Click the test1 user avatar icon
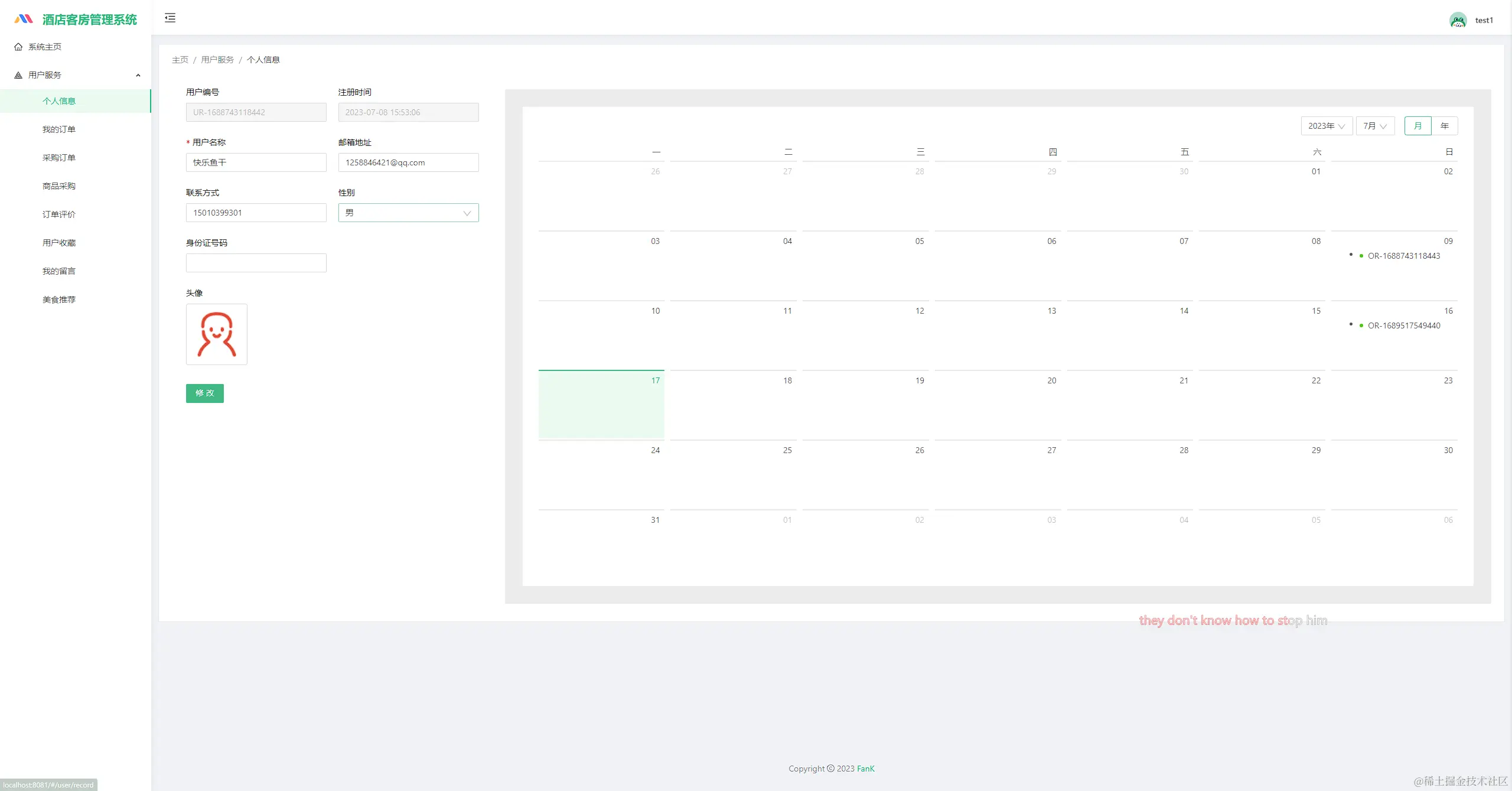Viewport: 1512px width, 791px height. coord(1458,20)
